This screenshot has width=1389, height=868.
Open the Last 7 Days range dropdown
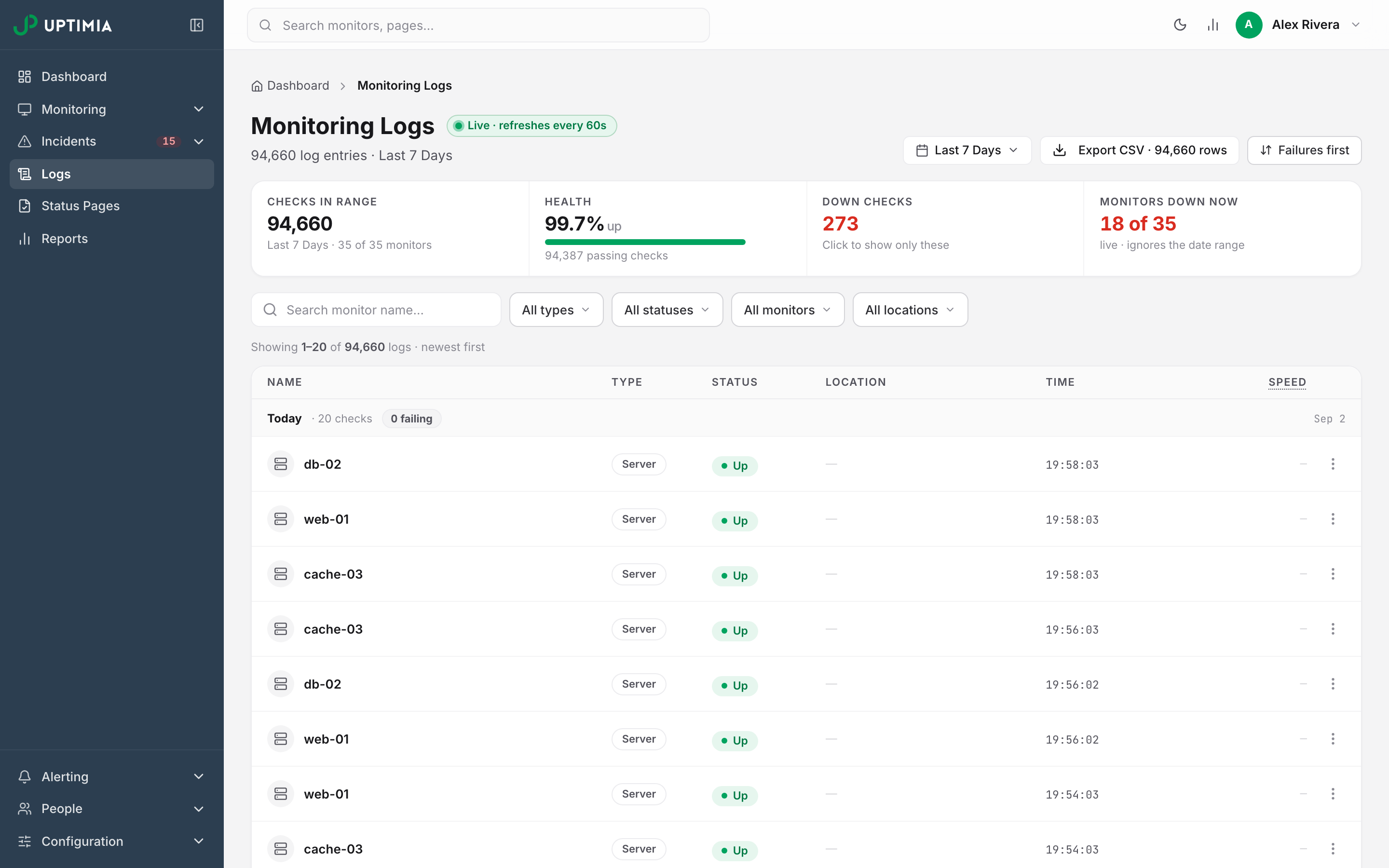[967, 150]
